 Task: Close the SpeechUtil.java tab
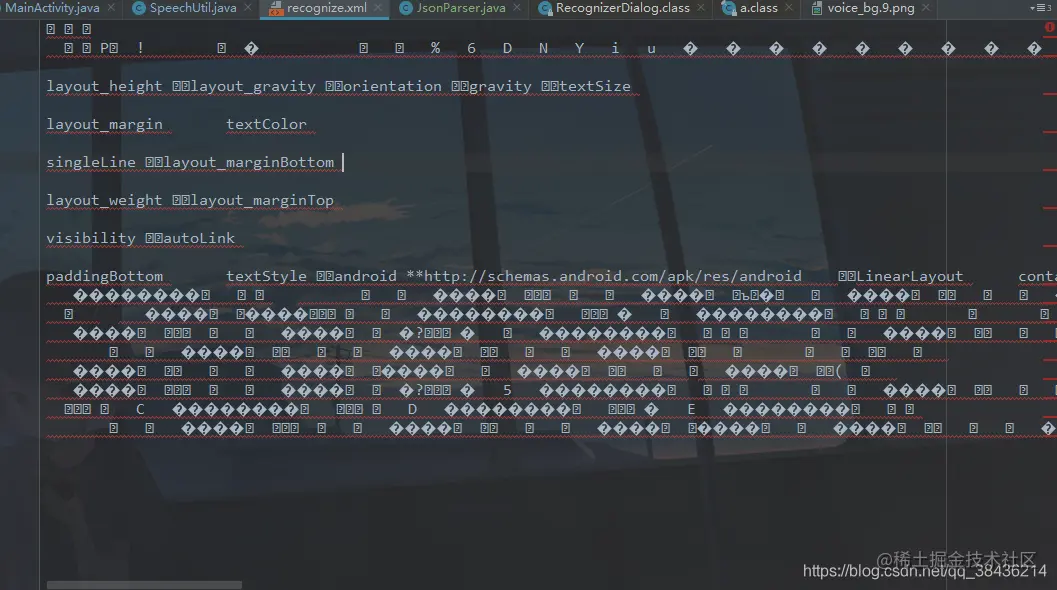(248, 7)
